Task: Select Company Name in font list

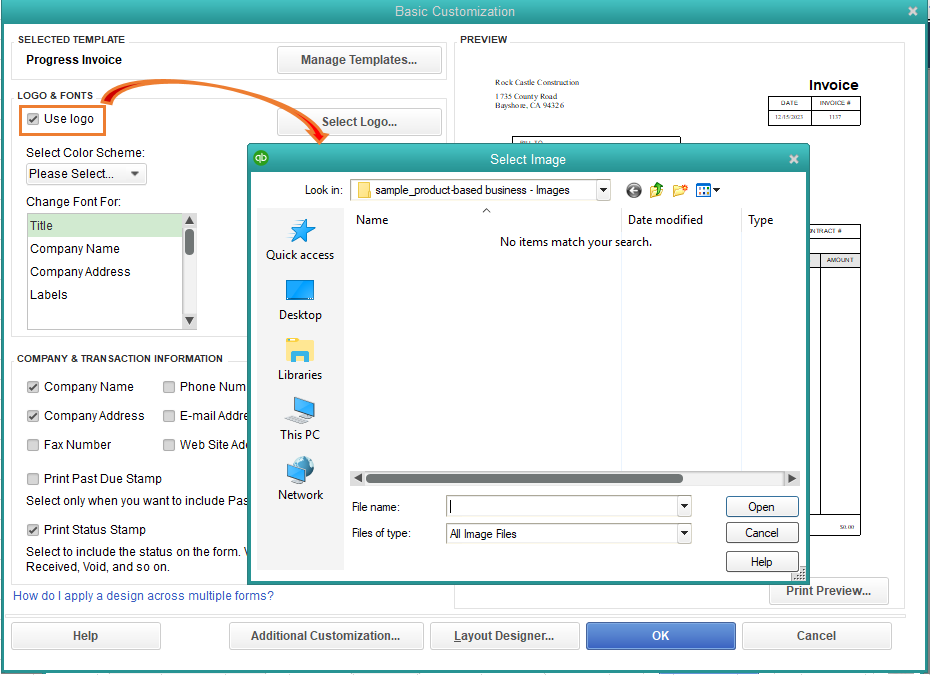Action: point(105,249)
